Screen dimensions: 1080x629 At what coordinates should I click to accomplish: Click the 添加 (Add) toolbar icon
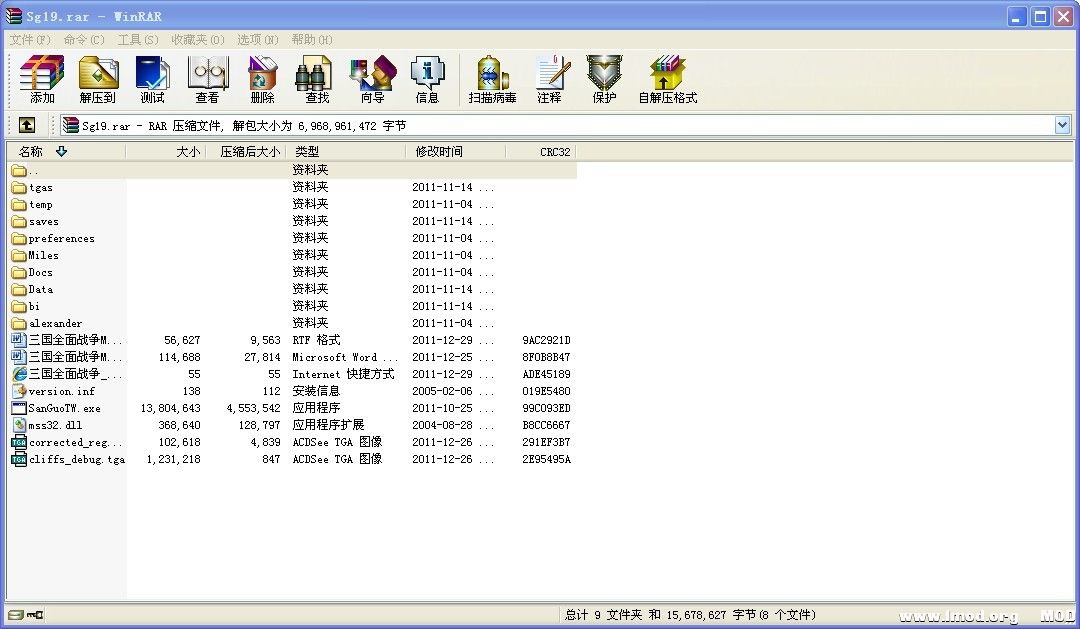tap(42, 79)
